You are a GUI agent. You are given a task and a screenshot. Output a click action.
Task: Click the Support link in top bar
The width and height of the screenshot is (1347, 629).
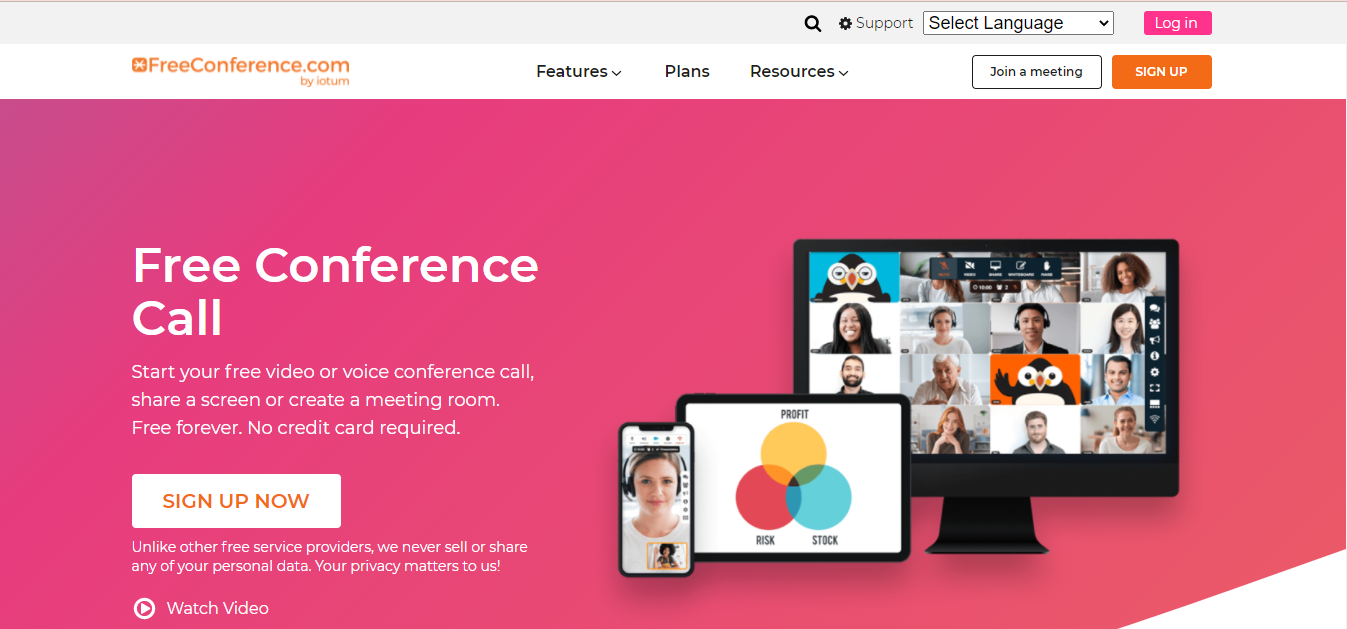pyautogui.click(x=884, y=23)
